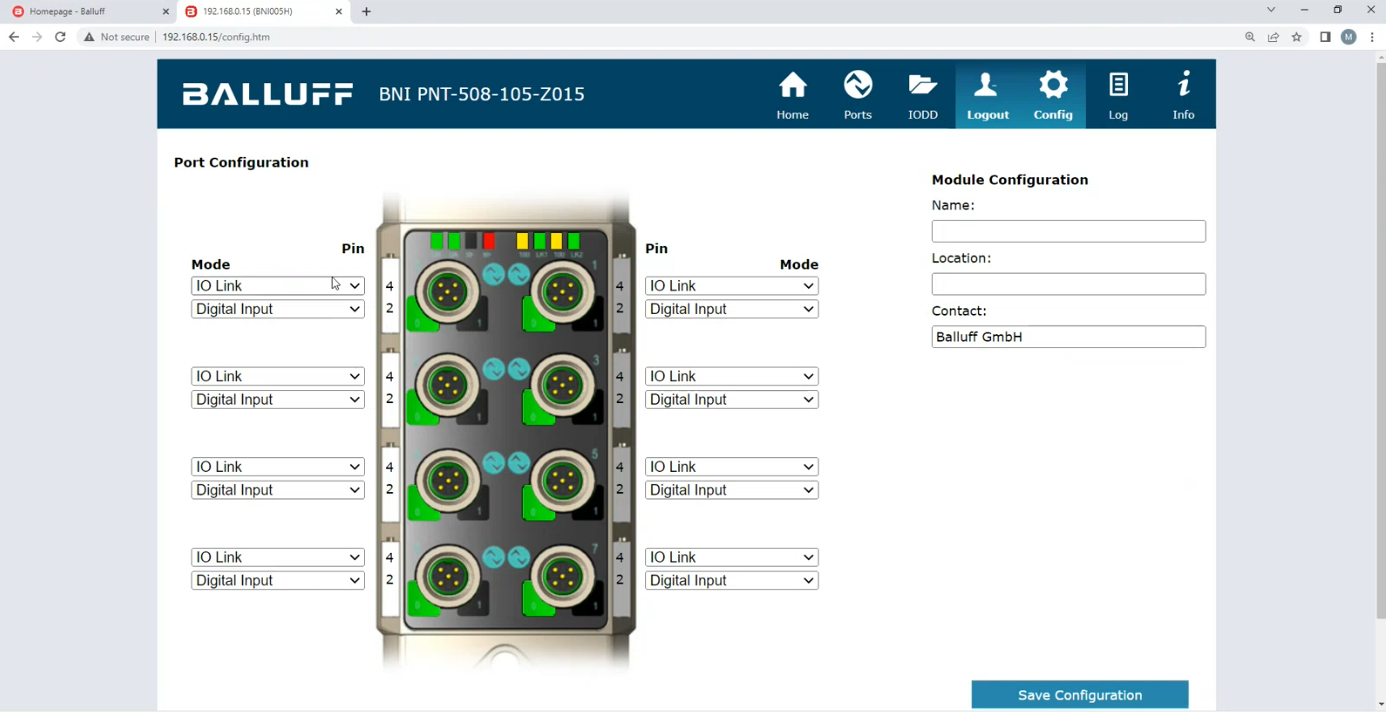This screenshot has width=1386, height=713.
Task: Focus the Location text field
Action: [1068, 284]
